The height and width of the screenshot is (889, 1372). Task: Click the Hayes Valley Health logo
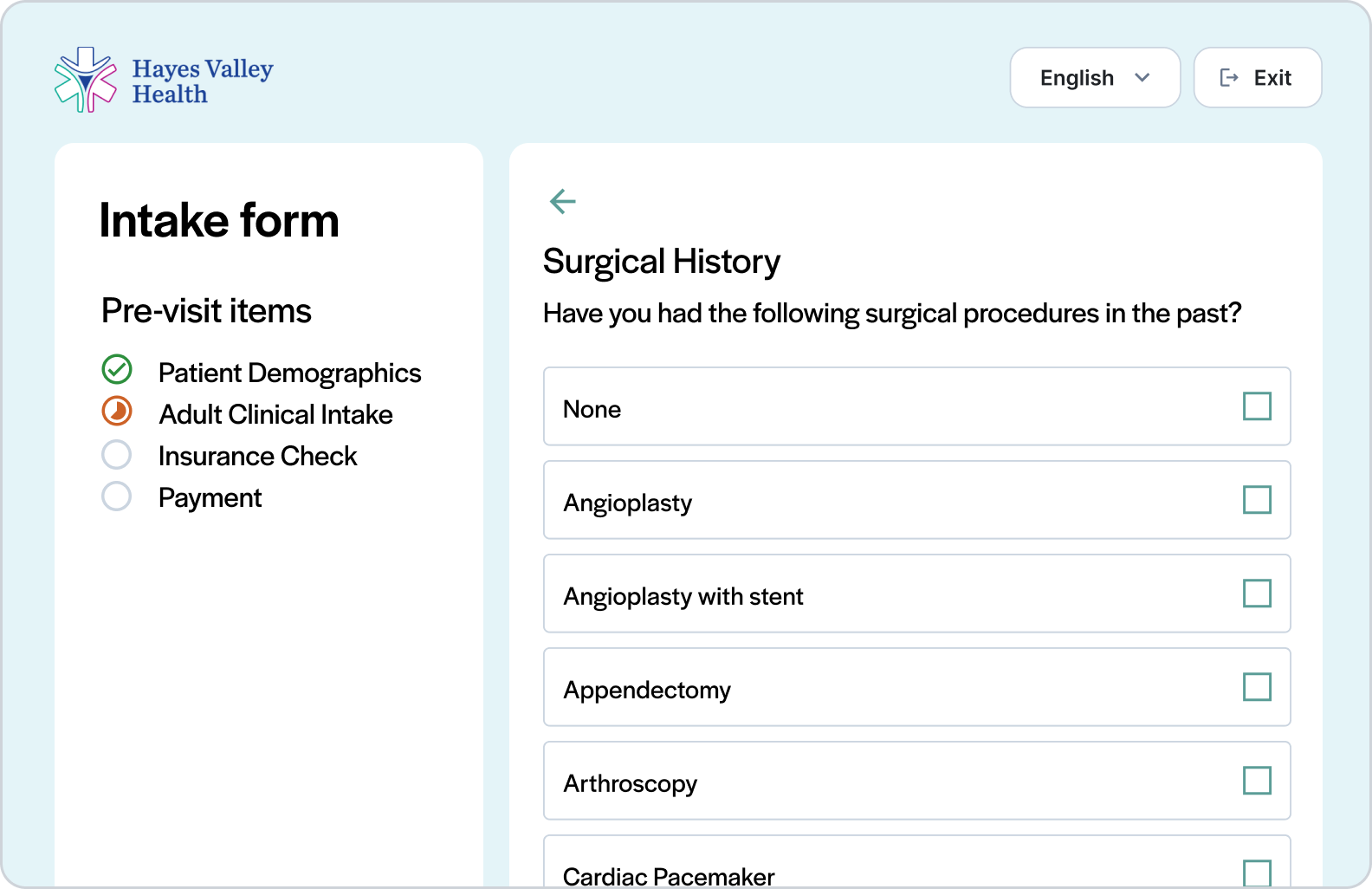pos(164,80)
